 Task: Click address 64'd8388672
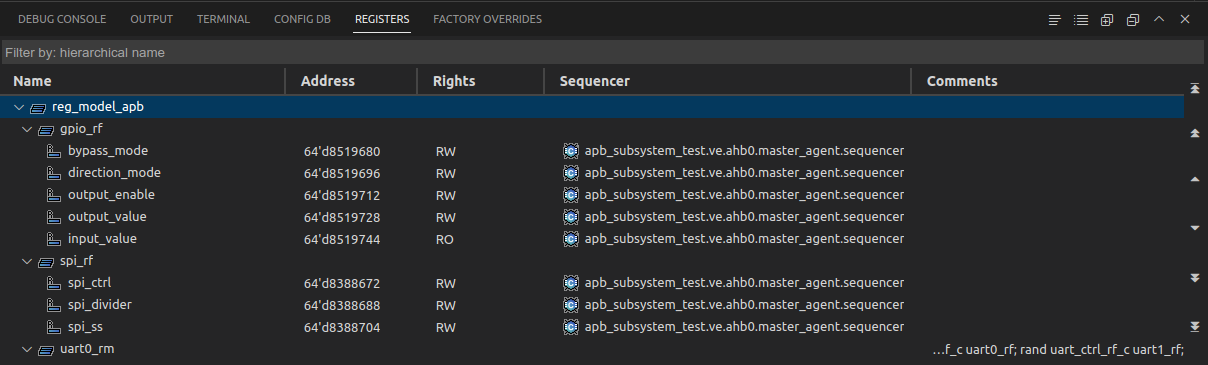(342, 284)
